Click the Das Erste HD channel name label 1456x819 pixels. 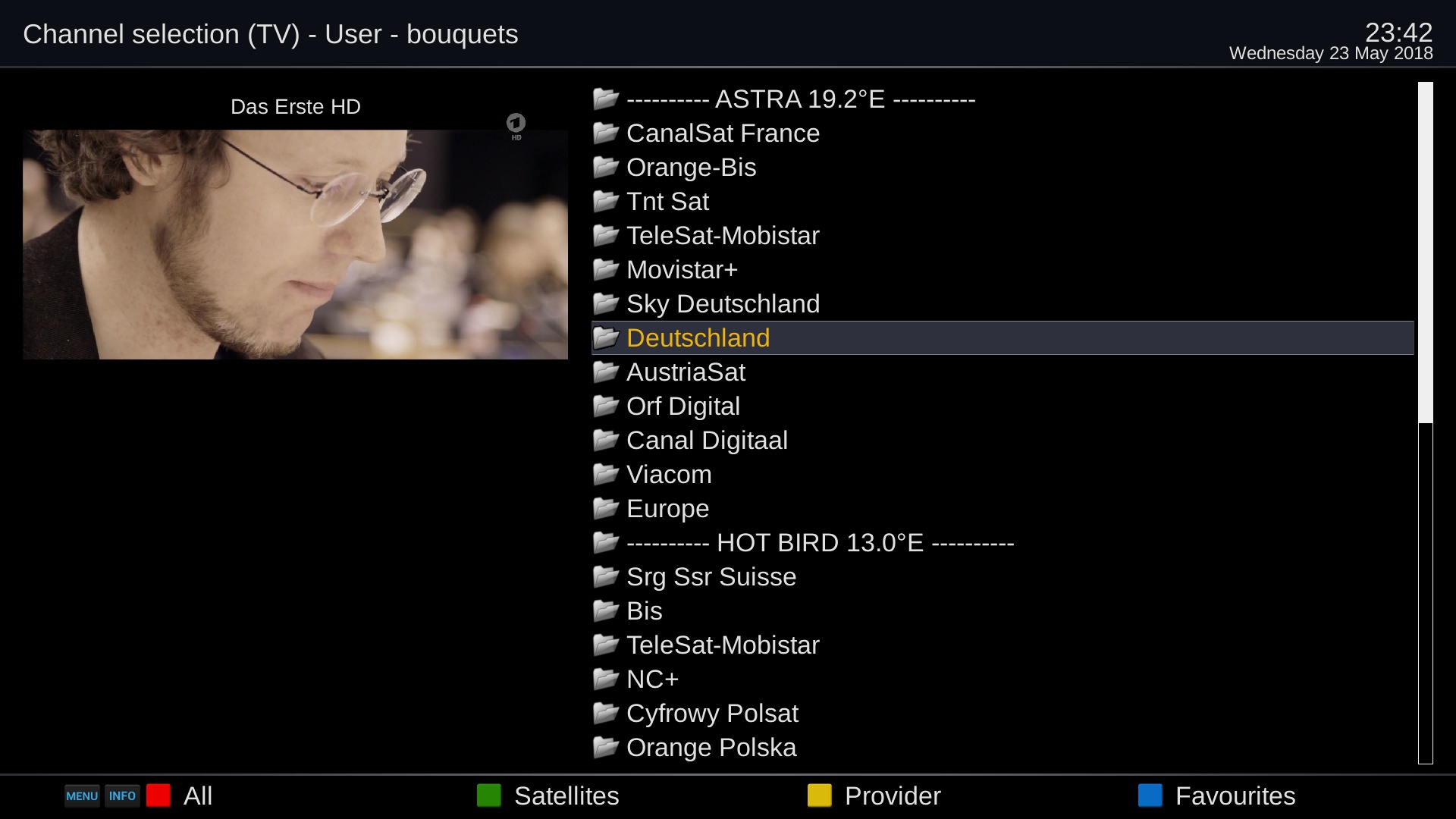pos(296,107)
